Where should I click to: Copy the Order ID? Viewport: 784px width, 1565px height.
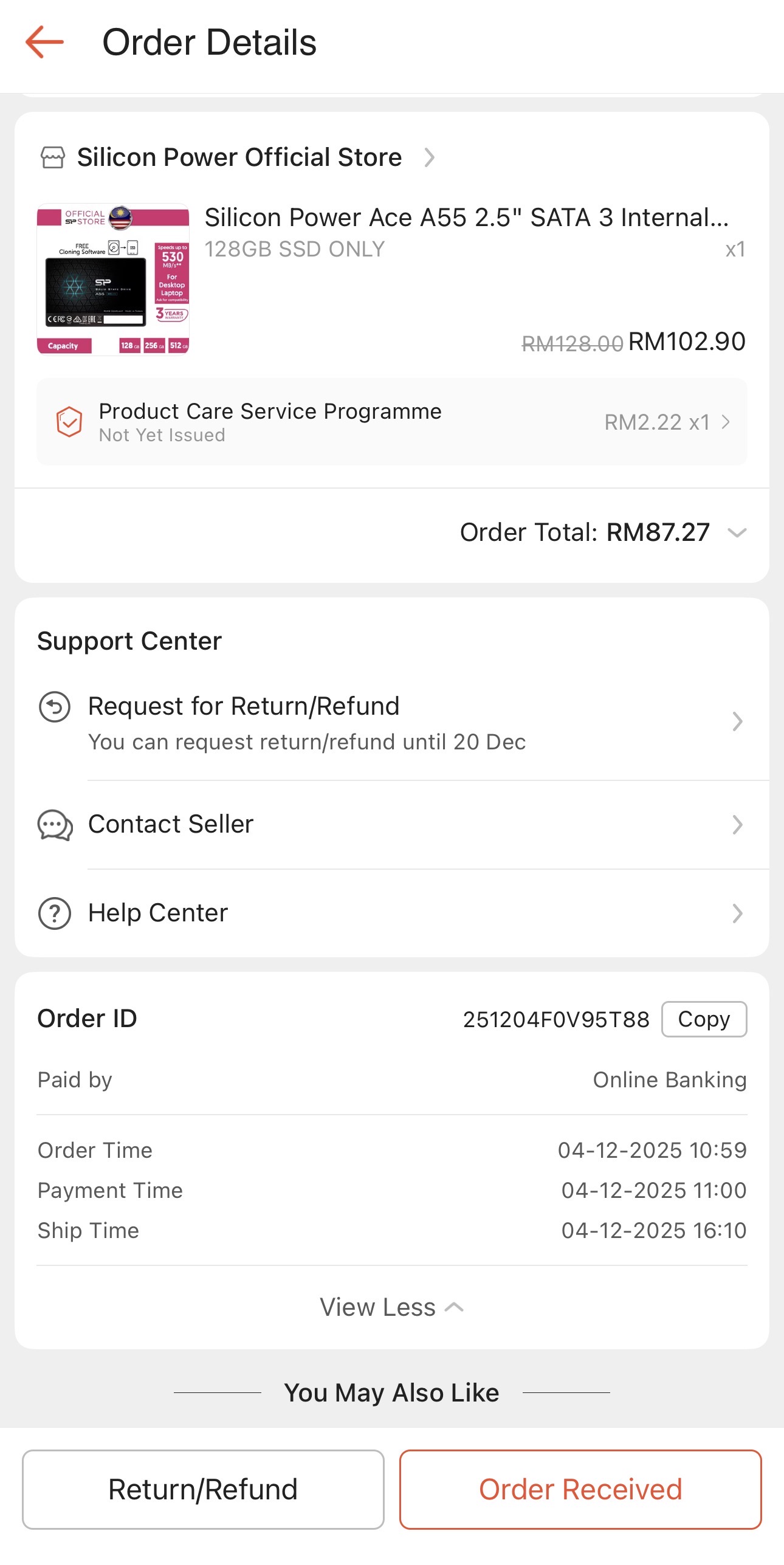coord(704,1019)
